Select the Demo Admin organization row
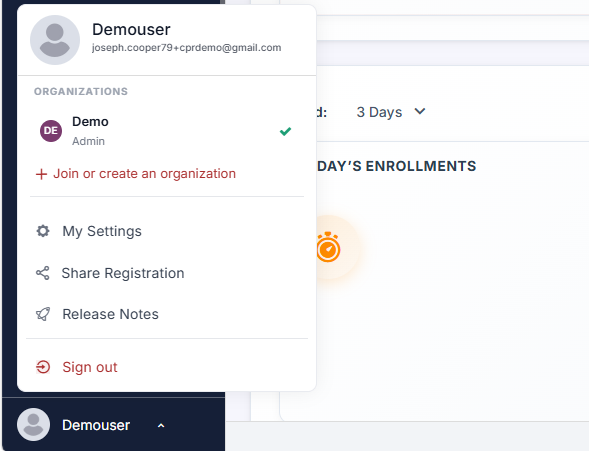589x451 pixels. point(167,131)
